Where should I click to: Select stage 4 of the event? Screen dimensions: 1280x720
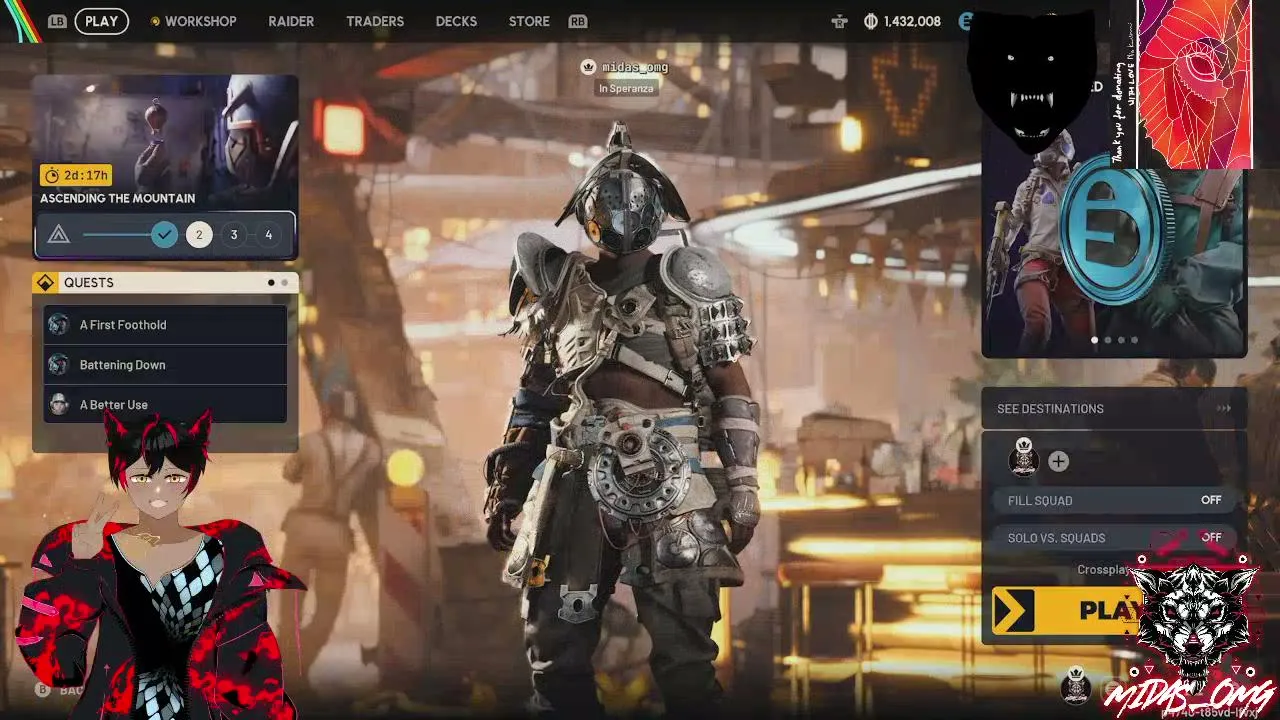[268, 235]
